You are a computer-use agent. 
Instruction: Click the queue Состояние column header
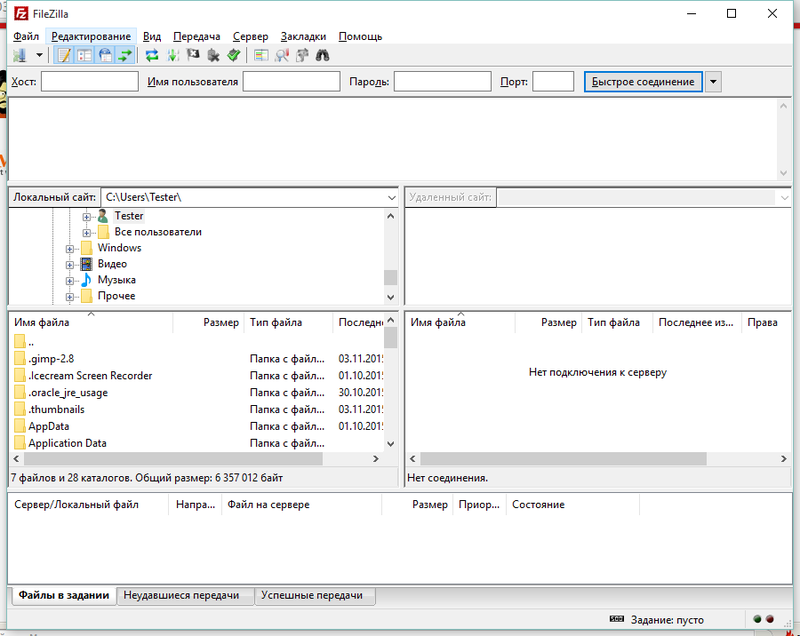point(572,504)
